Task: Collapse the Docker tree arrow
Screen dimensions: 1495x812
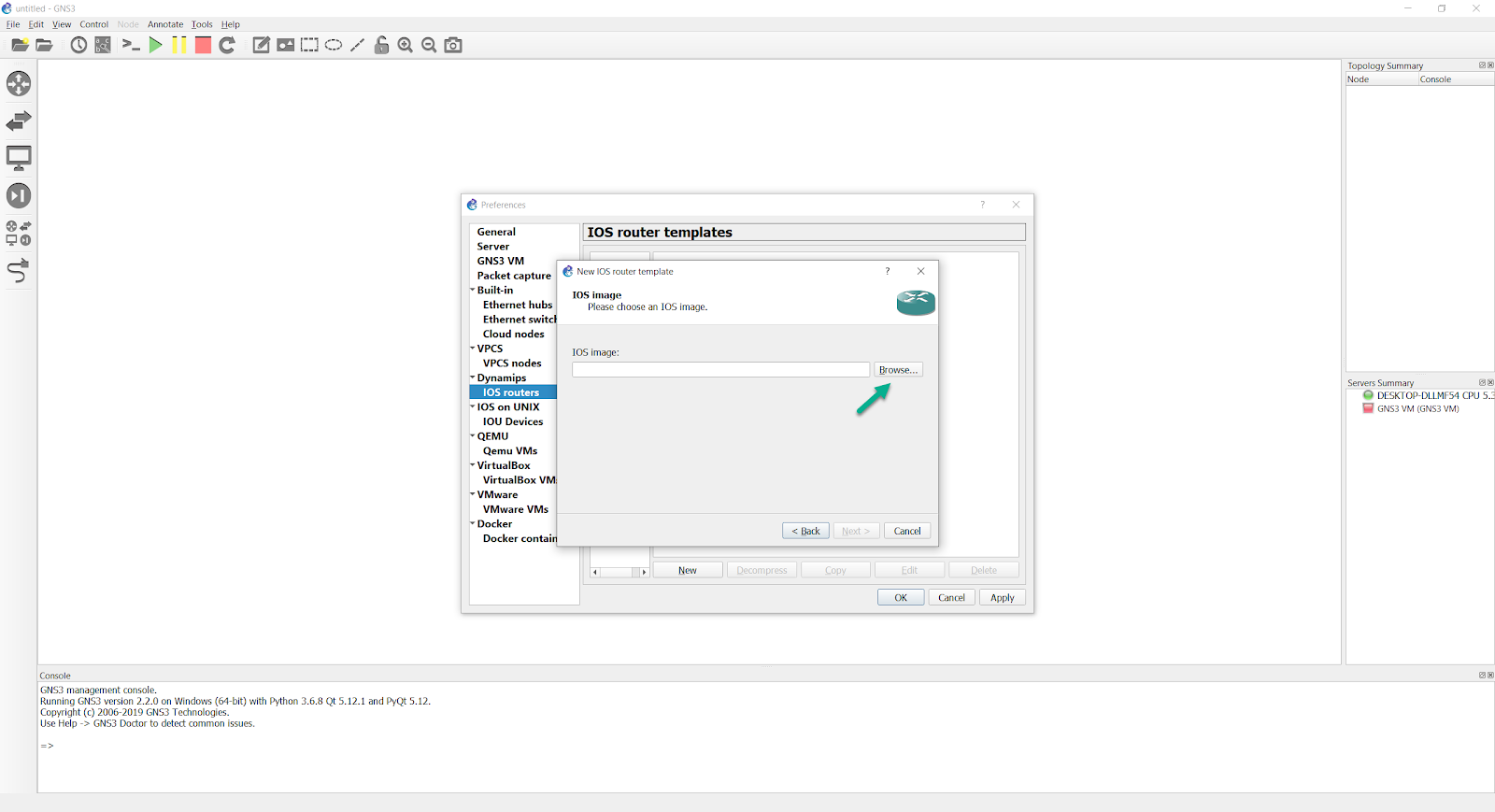Action: (x=473, y=523)
